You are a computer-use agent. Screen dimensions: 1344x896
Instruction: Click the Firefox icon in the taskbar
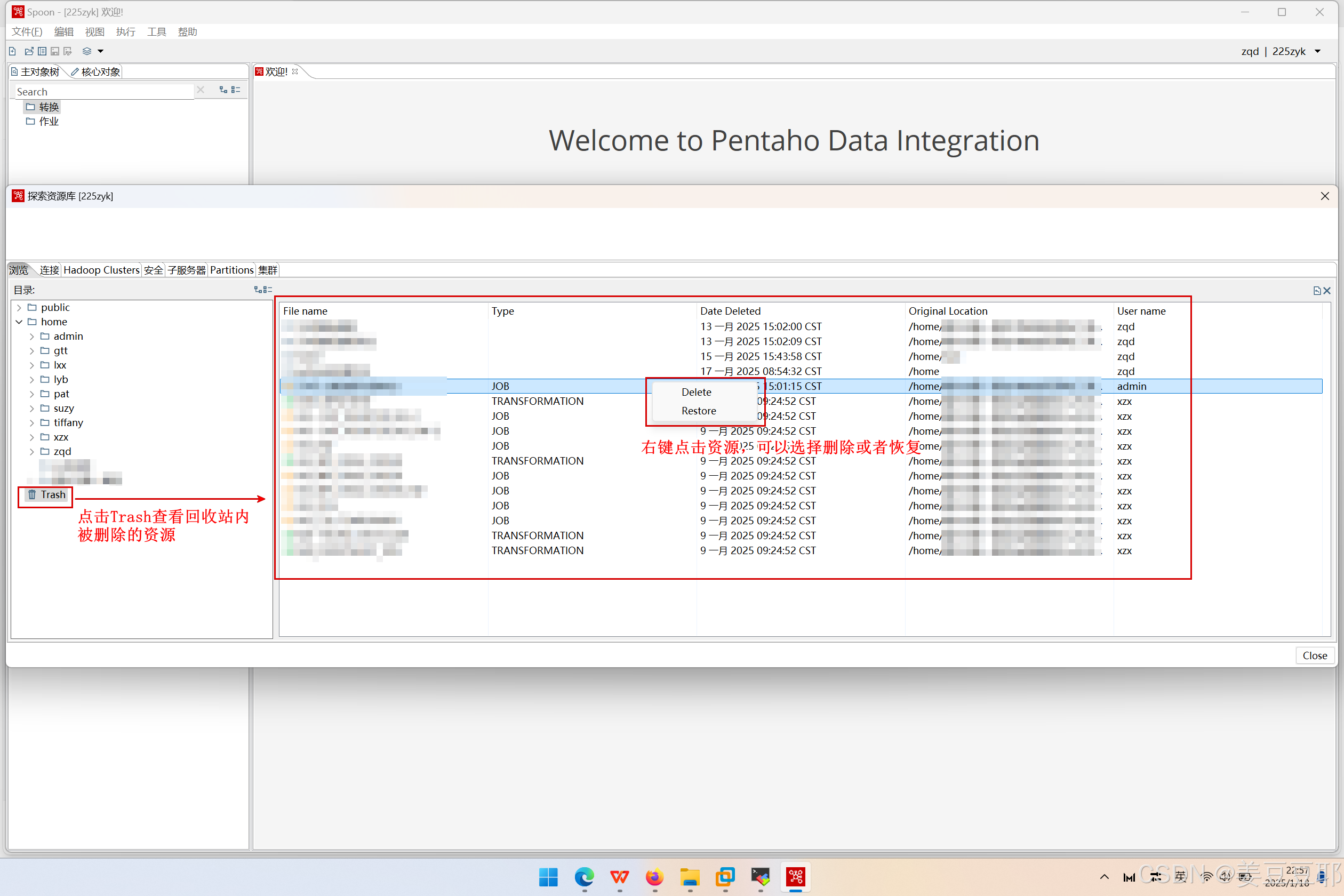(x=654, y=876)
